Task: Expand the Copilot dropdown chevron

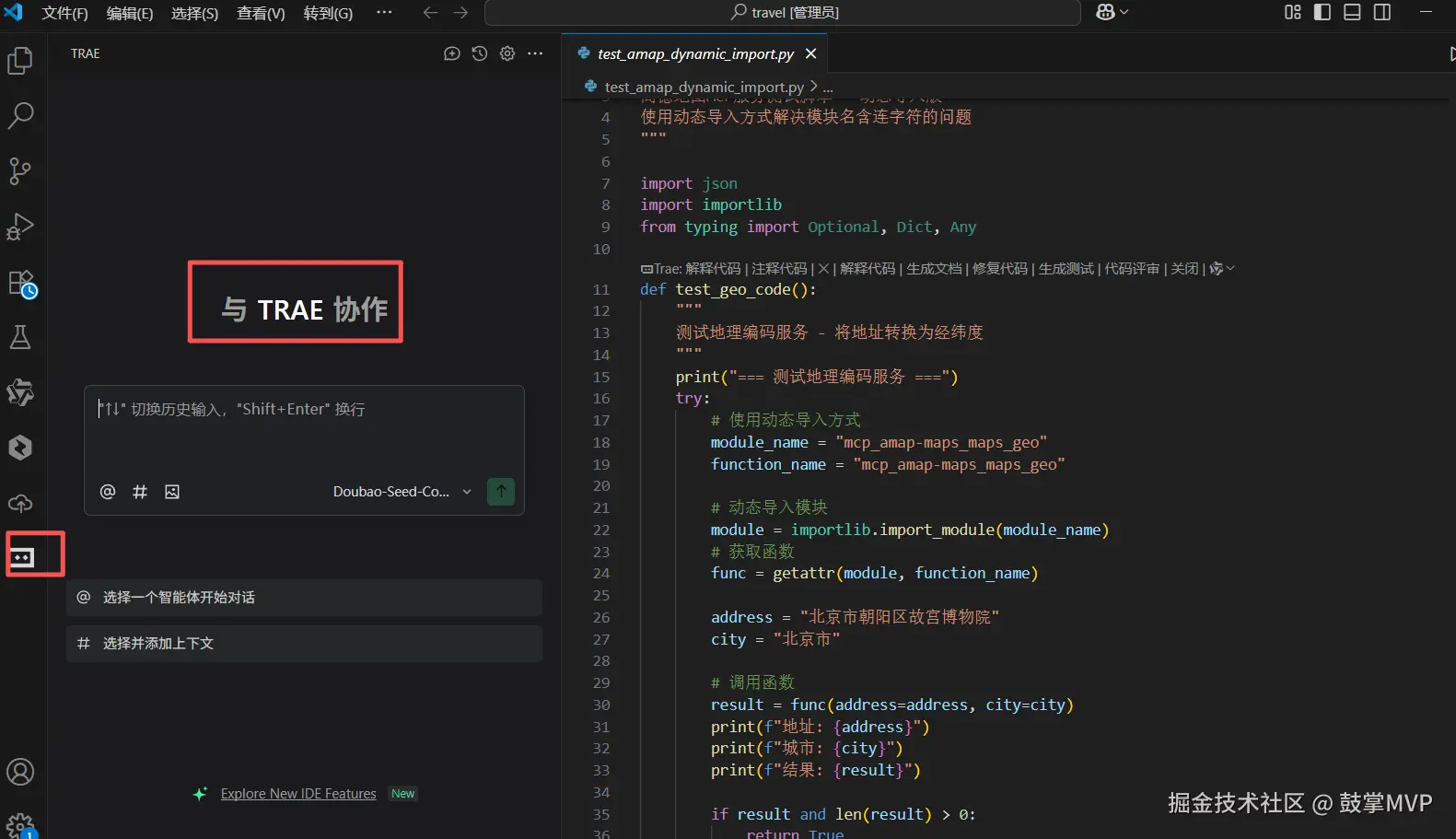Action: click(x=1124, y=12)
